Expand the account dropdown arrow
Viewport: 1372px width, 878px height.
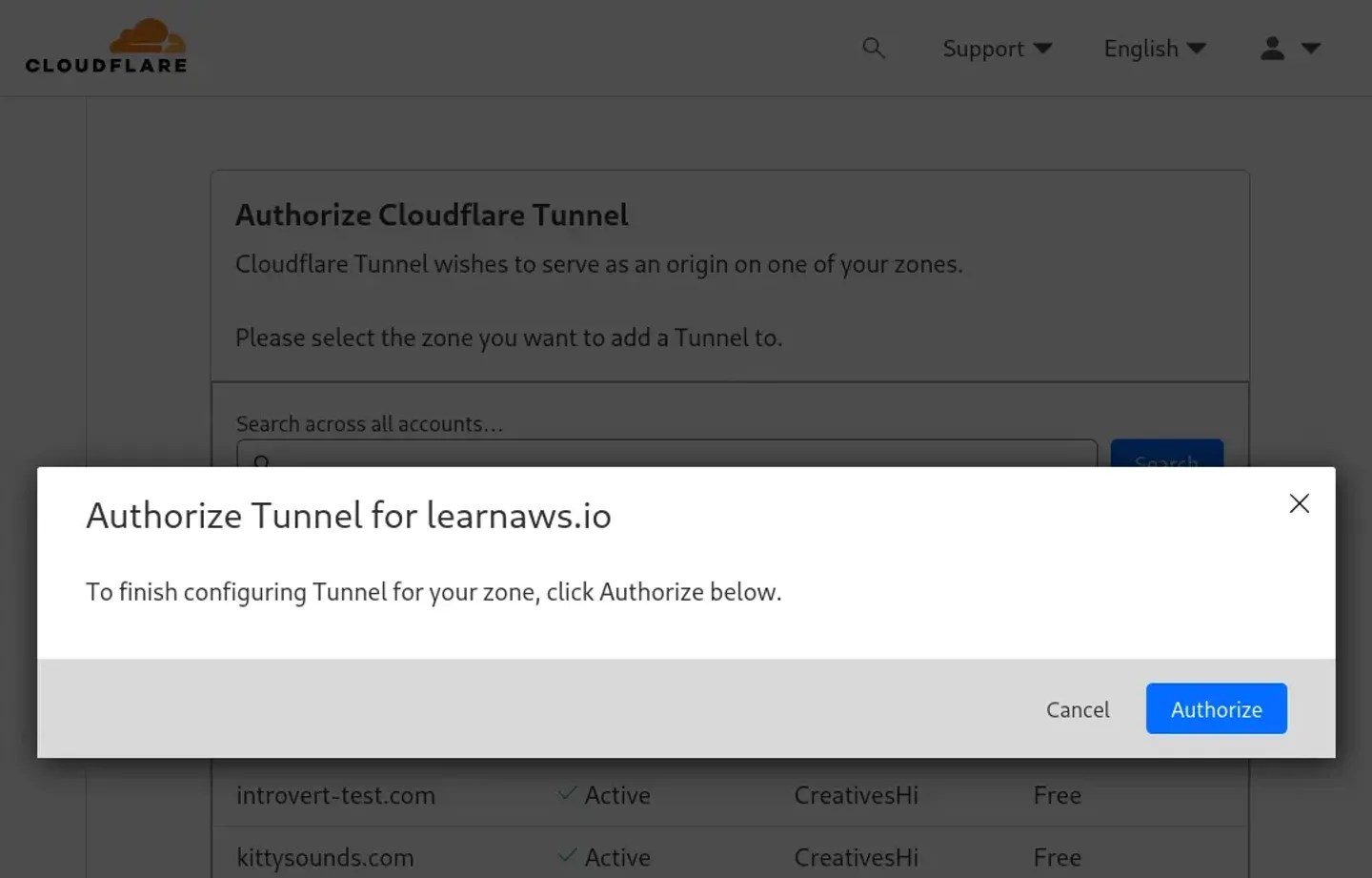point(1311,48)
